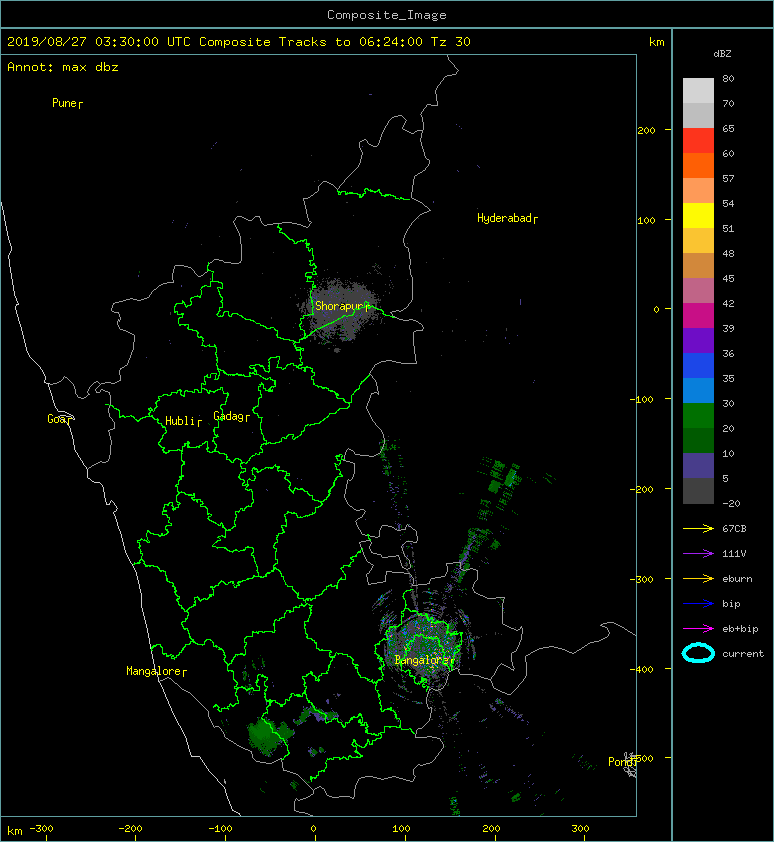Click the blue bip arrow legend icon
774x842 pixels.
[698, 604]
